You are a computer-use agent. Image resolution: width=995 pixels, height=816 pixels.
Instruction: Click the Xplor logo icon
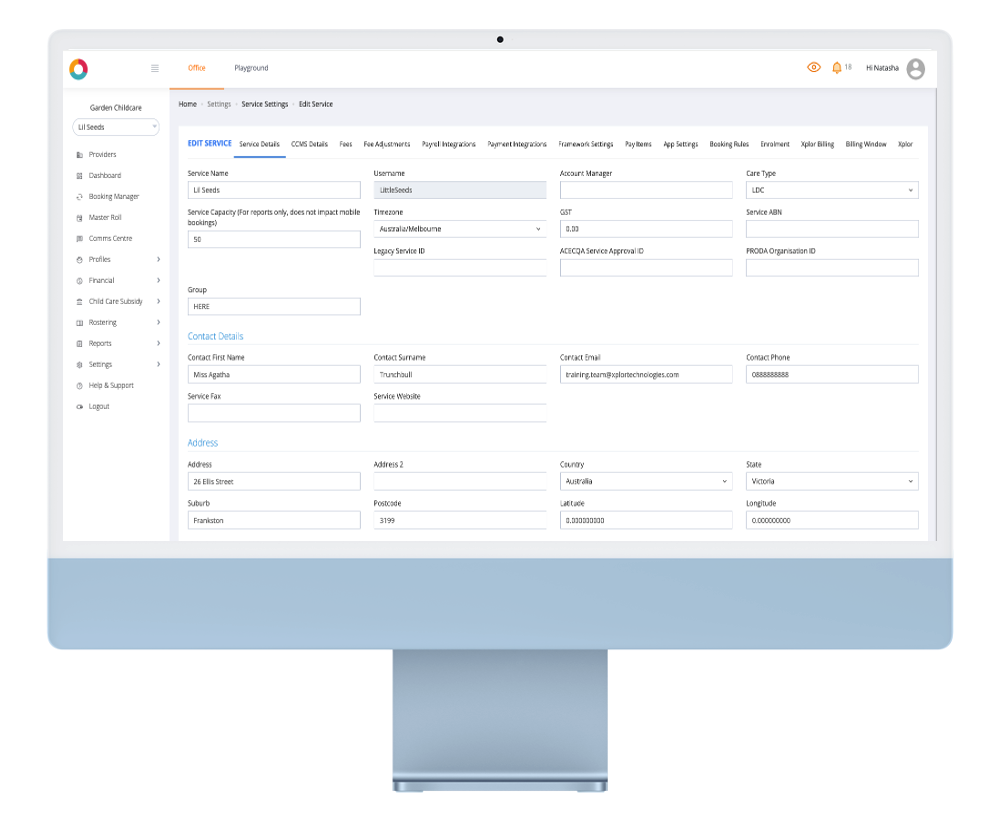79,69
